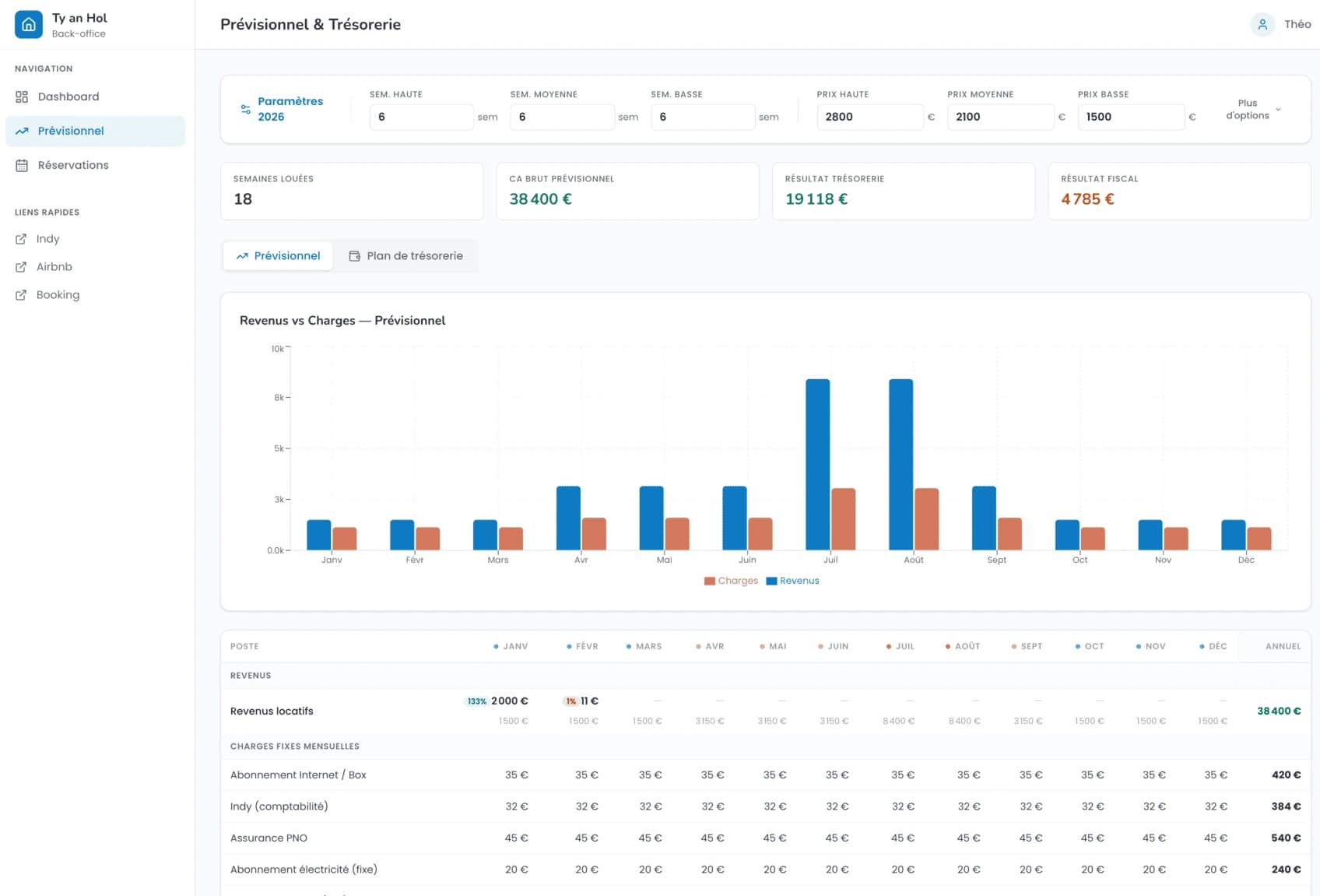Click the Booking external link icon

pos(21,295)
